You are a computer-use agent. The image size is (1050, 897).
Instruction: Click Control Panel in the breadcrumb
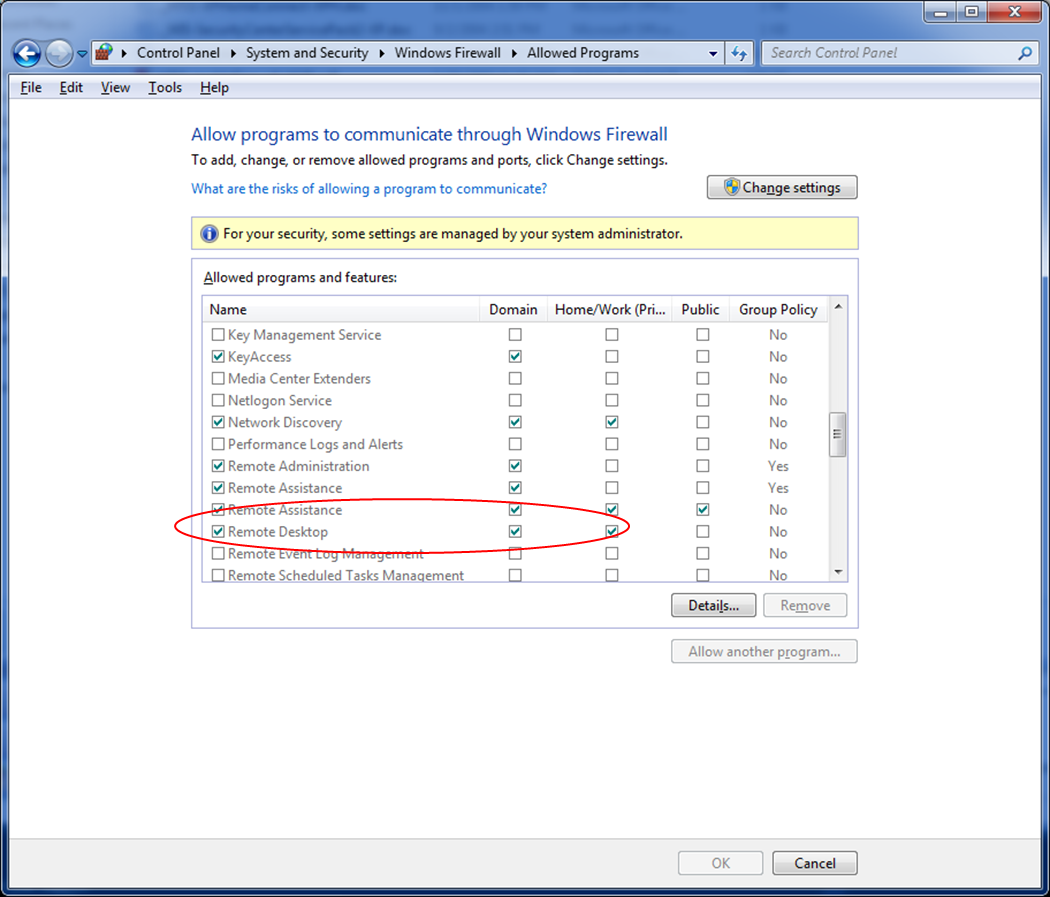coord(178,53)
